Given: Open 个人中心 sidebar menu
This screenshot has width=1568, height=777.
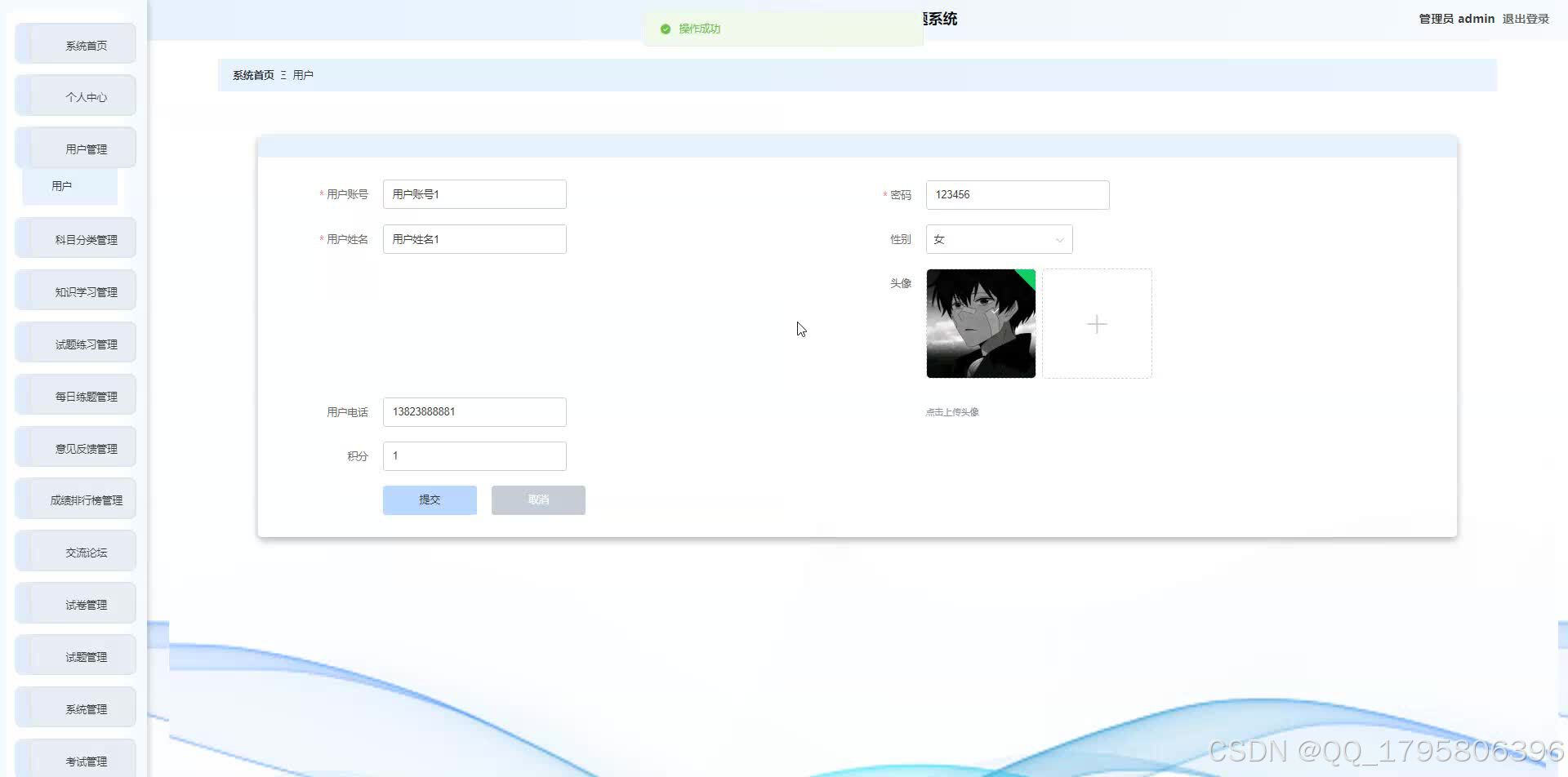Looking at the screenshot, I should coord(76,96).
